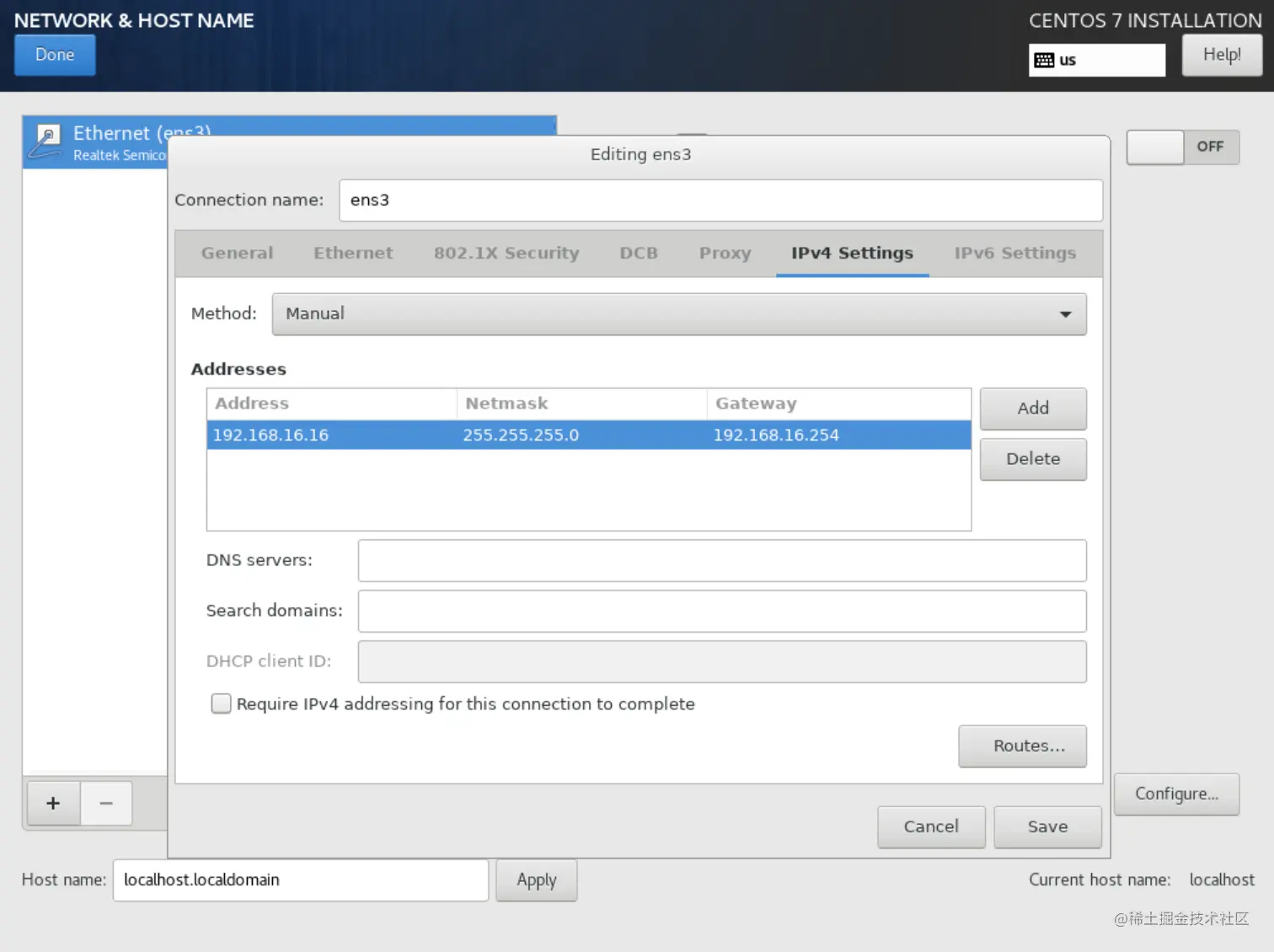Add a new network device with plus button
The height and width of the screenshot is (952, 1274).
pyautogui.click(x=53, y=803)
